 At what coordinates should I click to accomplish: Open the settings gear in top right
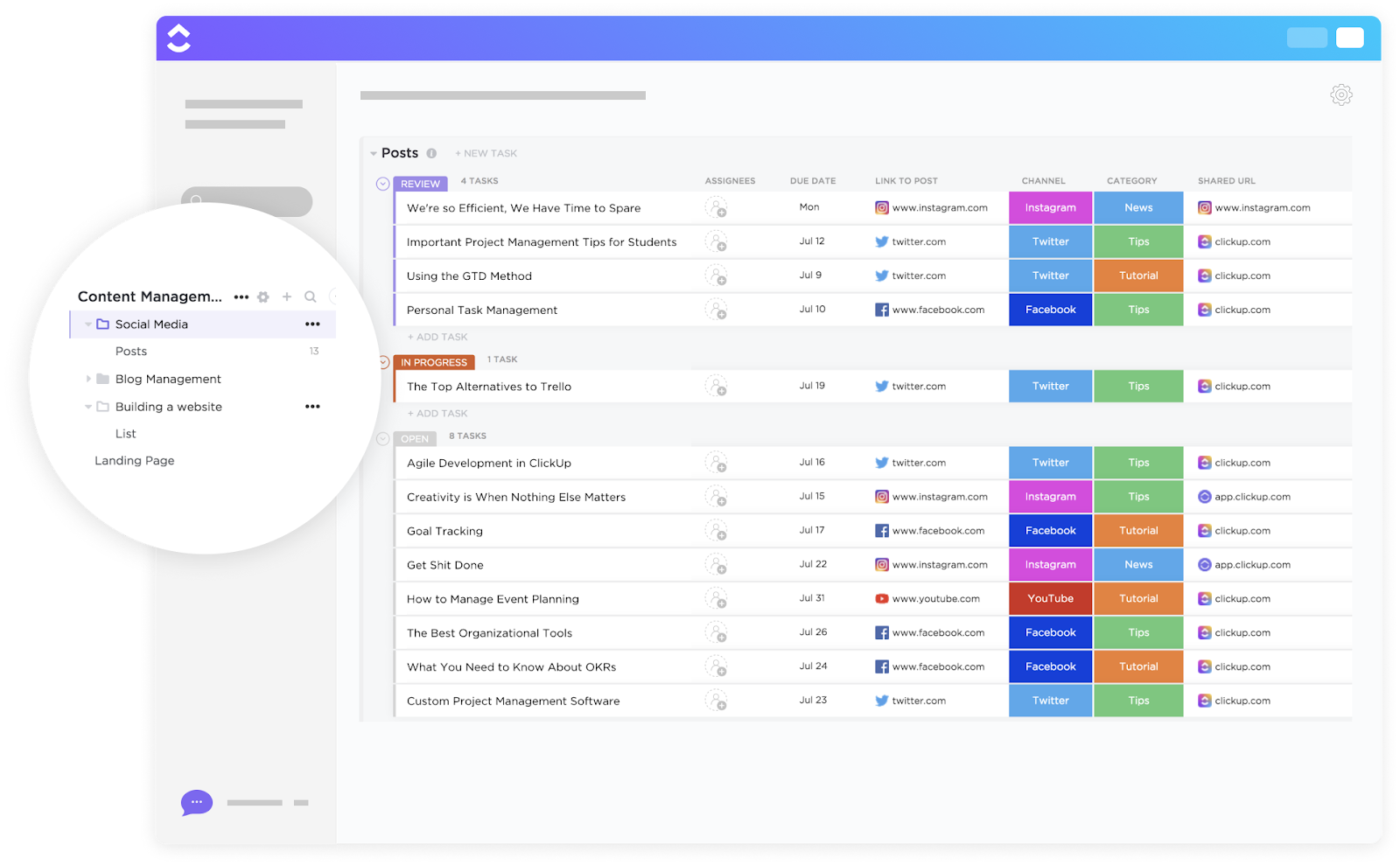point(1341,95)
